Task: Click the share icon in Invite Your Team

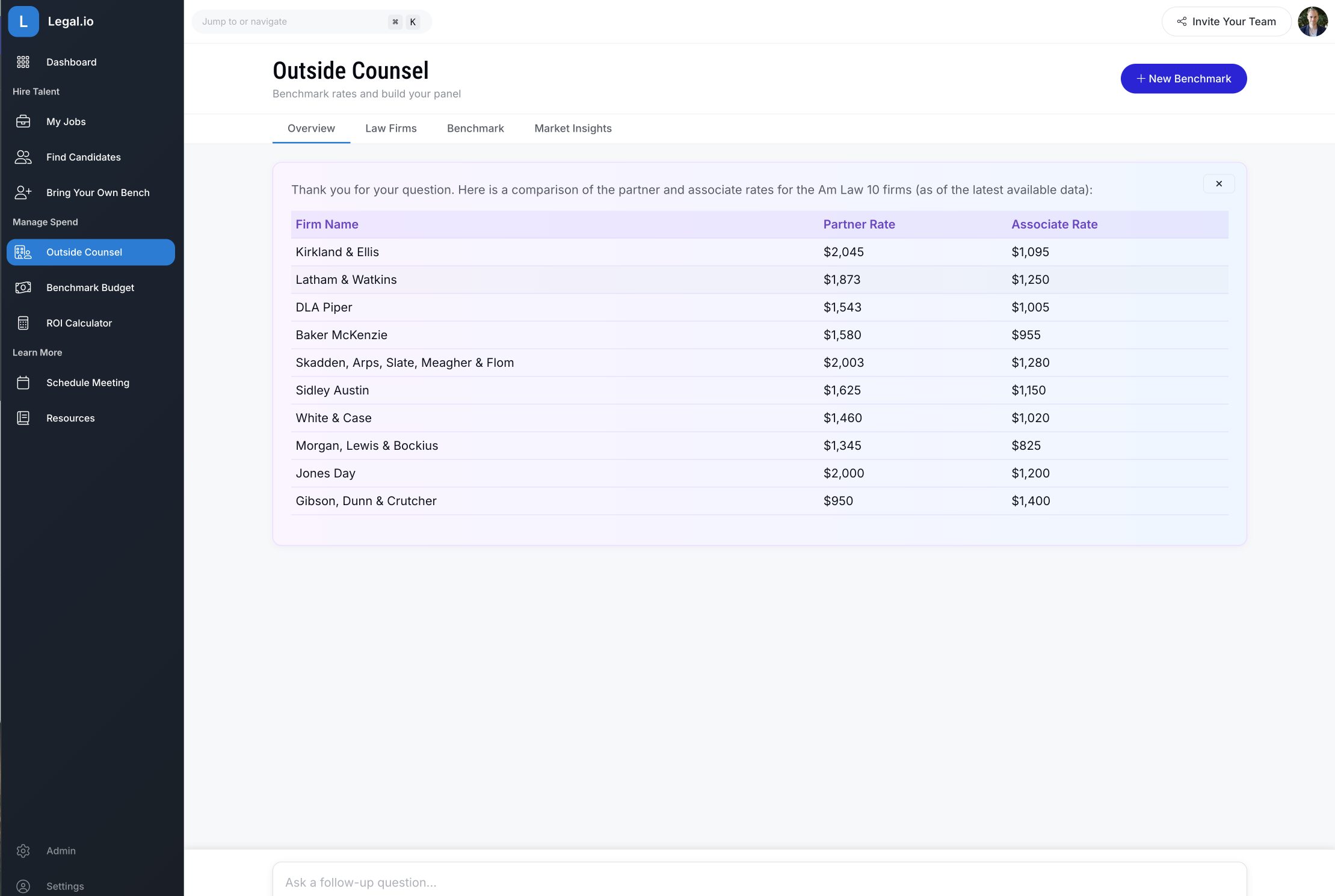Action: pyautogui.click(x=1182, y=22)
